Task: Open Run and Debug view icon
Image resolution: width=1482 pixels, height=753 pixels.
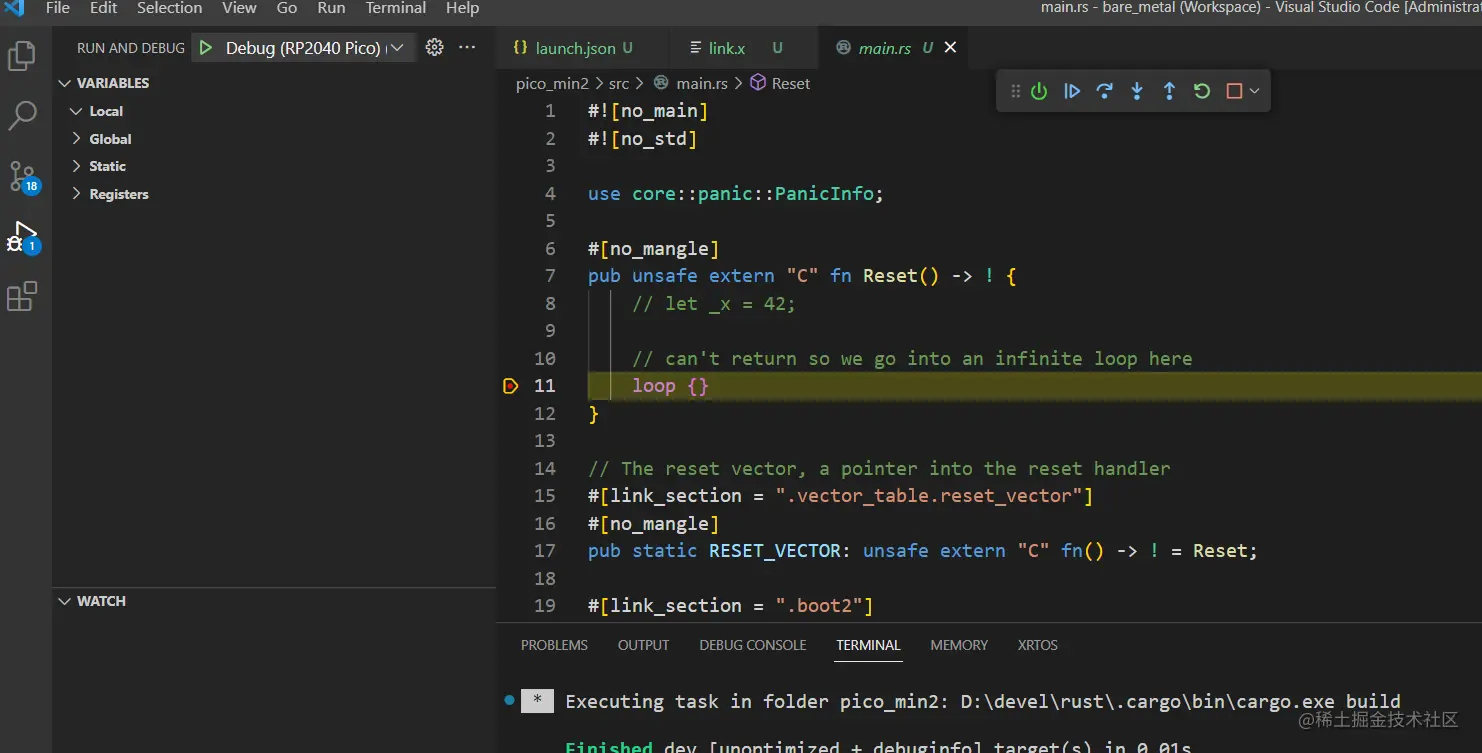Action: [x=22, y=237]
